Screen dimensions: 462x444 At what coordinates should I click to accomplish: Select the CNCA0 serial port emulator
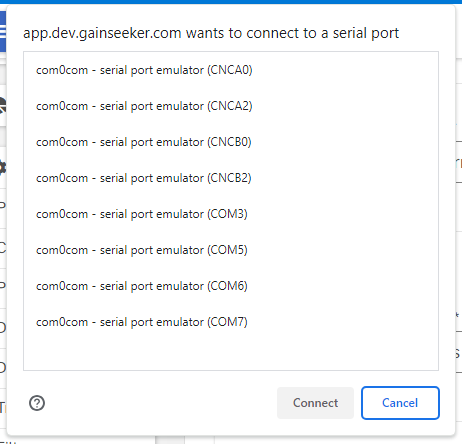pos(231,70)
